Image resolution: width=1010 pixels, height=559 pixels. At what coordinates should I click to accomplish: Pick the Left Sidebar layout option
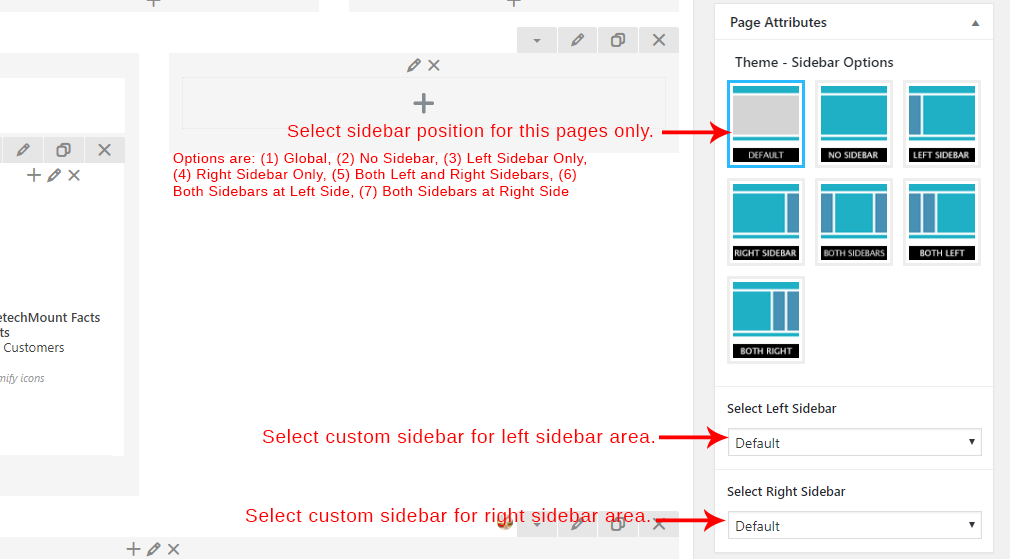pos(941,123)
